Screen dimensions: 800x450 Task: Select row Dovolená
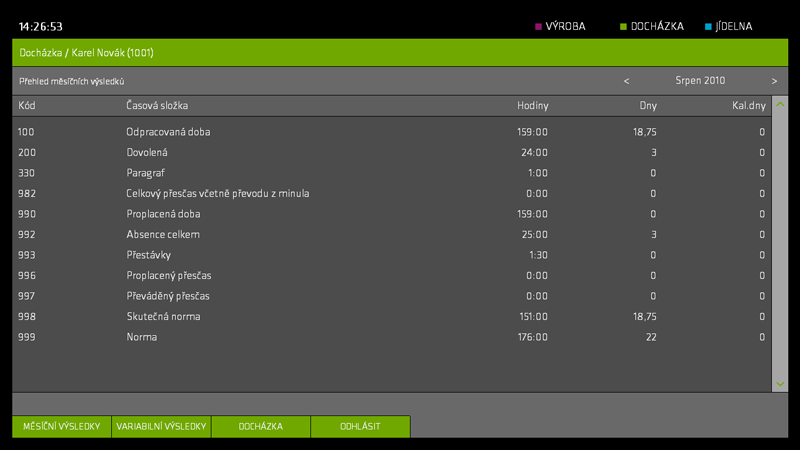pyautogui.click(x=391, y=153)
